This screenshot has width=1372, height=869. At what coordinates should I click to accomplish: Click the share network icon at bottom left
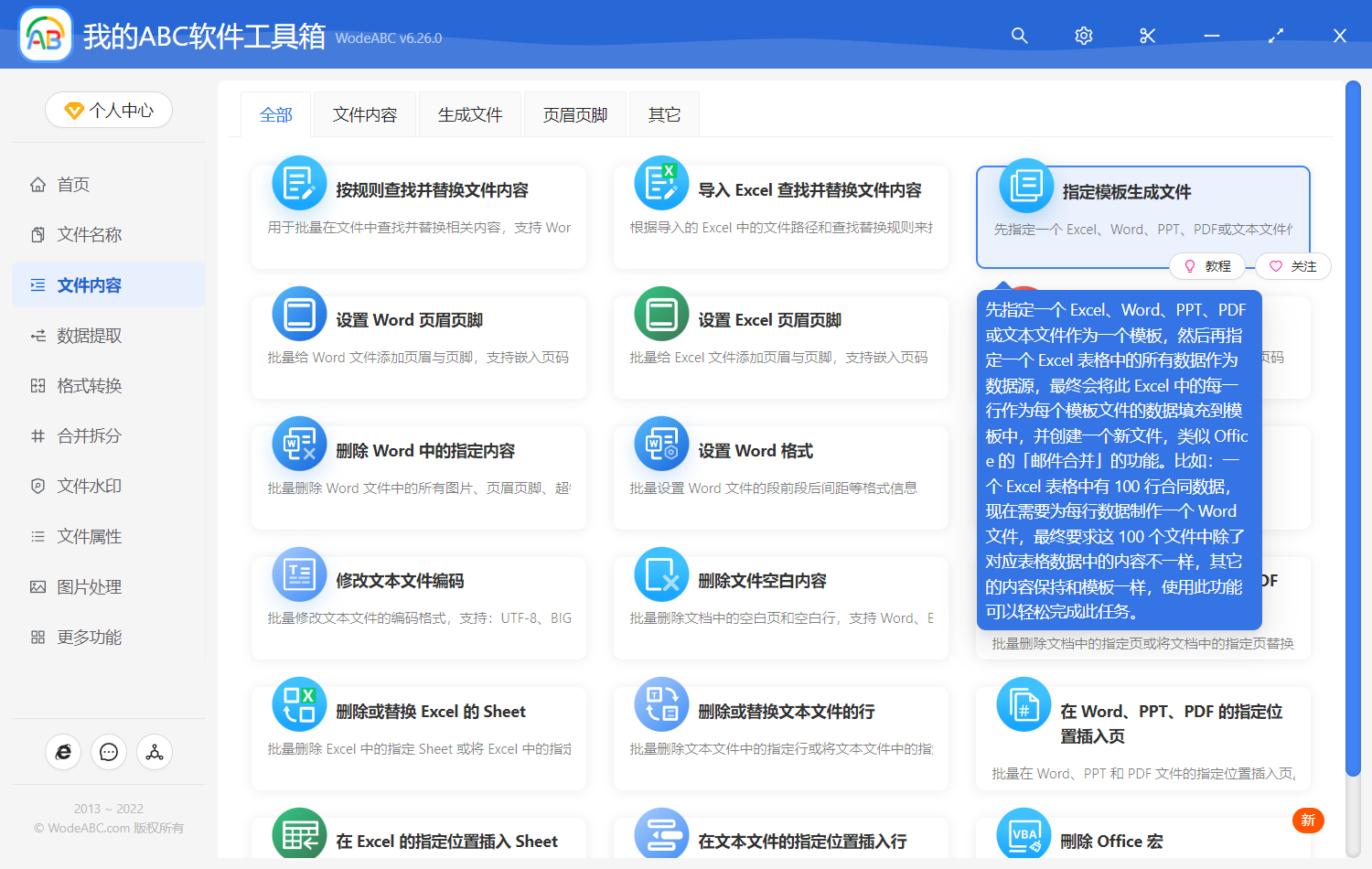coord(154,752)
